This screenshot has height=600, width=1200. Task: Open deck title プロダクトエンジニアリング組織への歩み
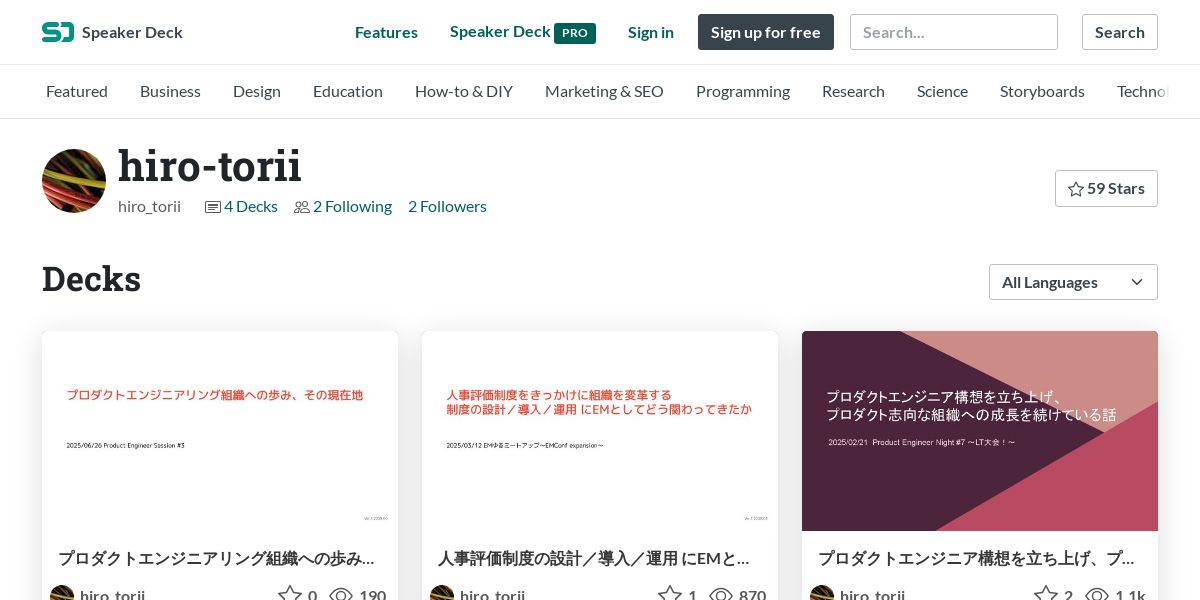click(x=217, y=558)
